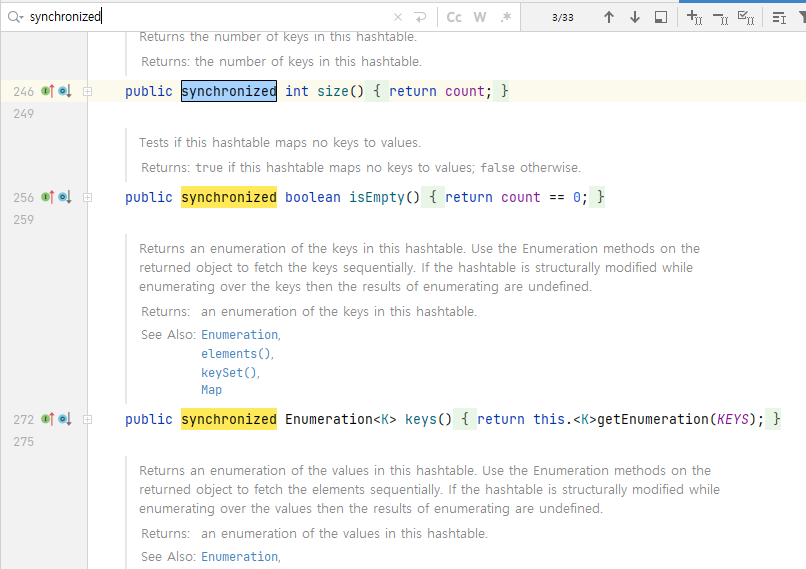Click overridden-by icon on line 246
Screen dimensions: 806x569
pos(65,91)
